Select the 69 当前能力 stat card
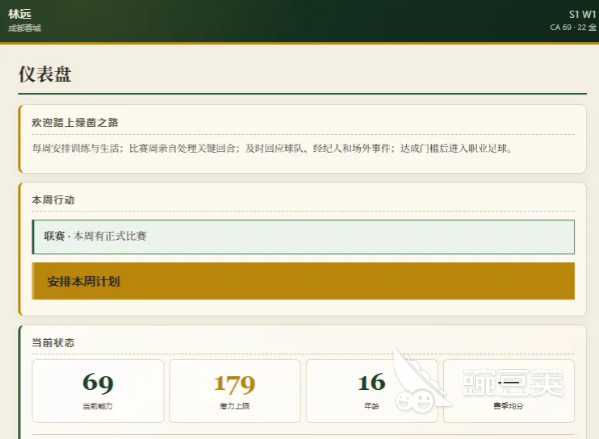 coord(98,391)
